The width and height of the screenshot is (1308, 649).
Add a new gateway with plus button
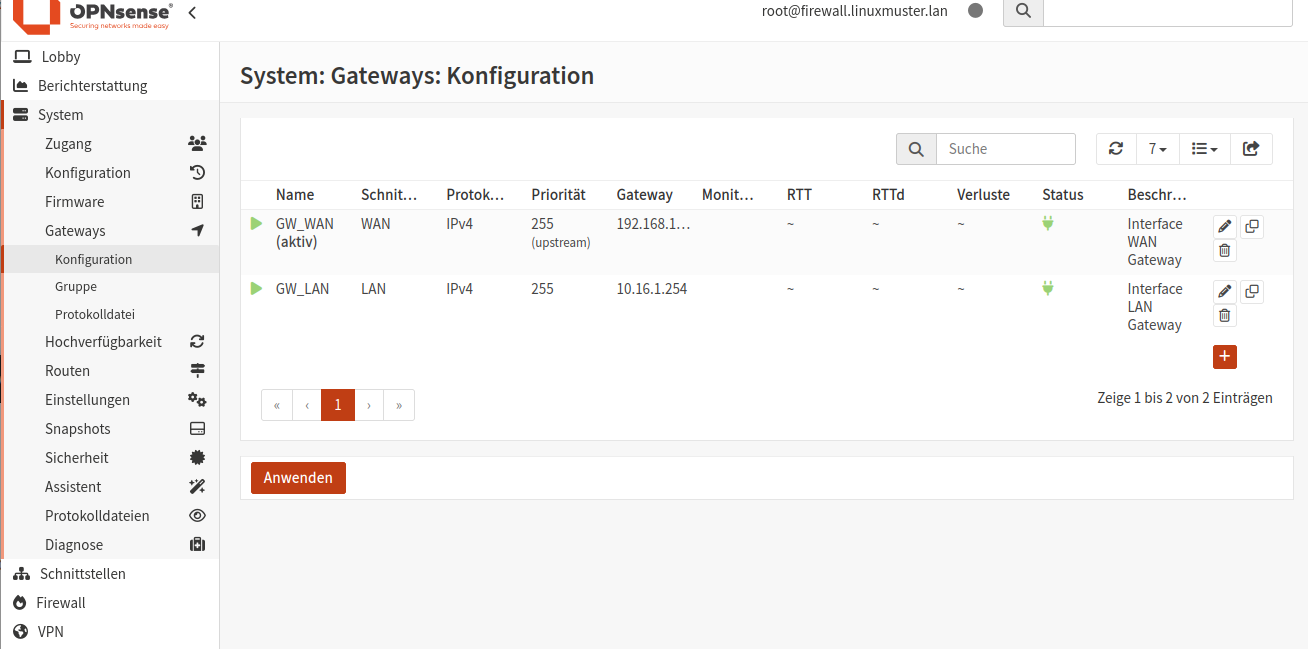(x=1225, y=357)
